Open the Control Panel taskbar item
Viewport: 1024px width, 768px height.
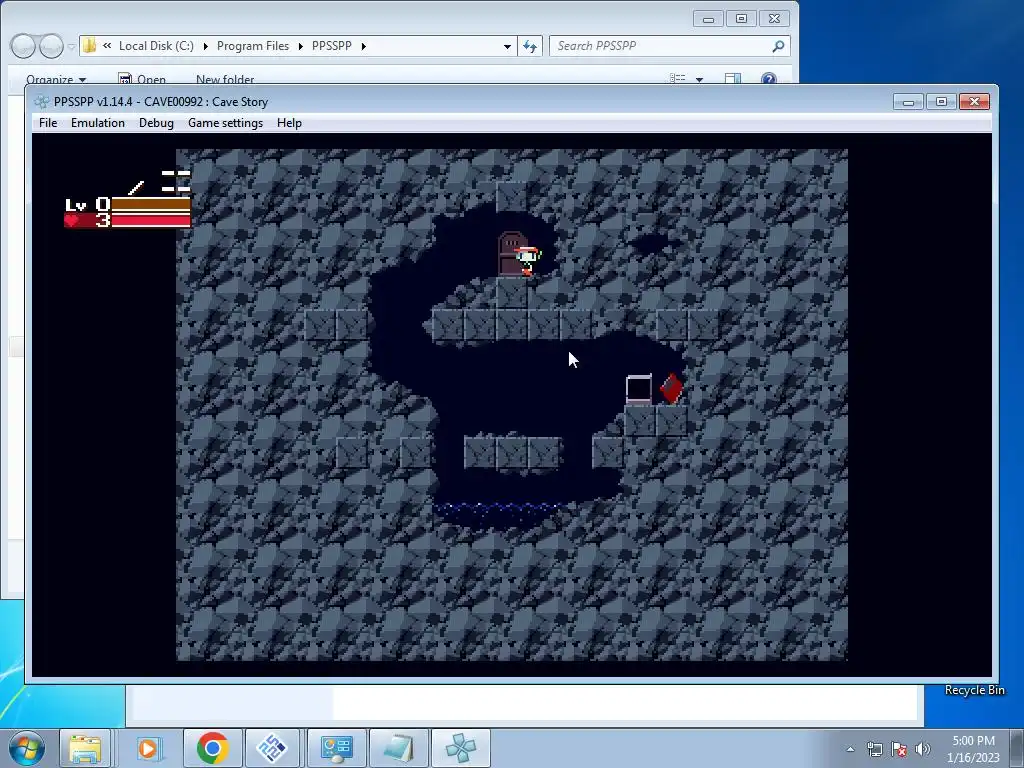coord(336,748)
